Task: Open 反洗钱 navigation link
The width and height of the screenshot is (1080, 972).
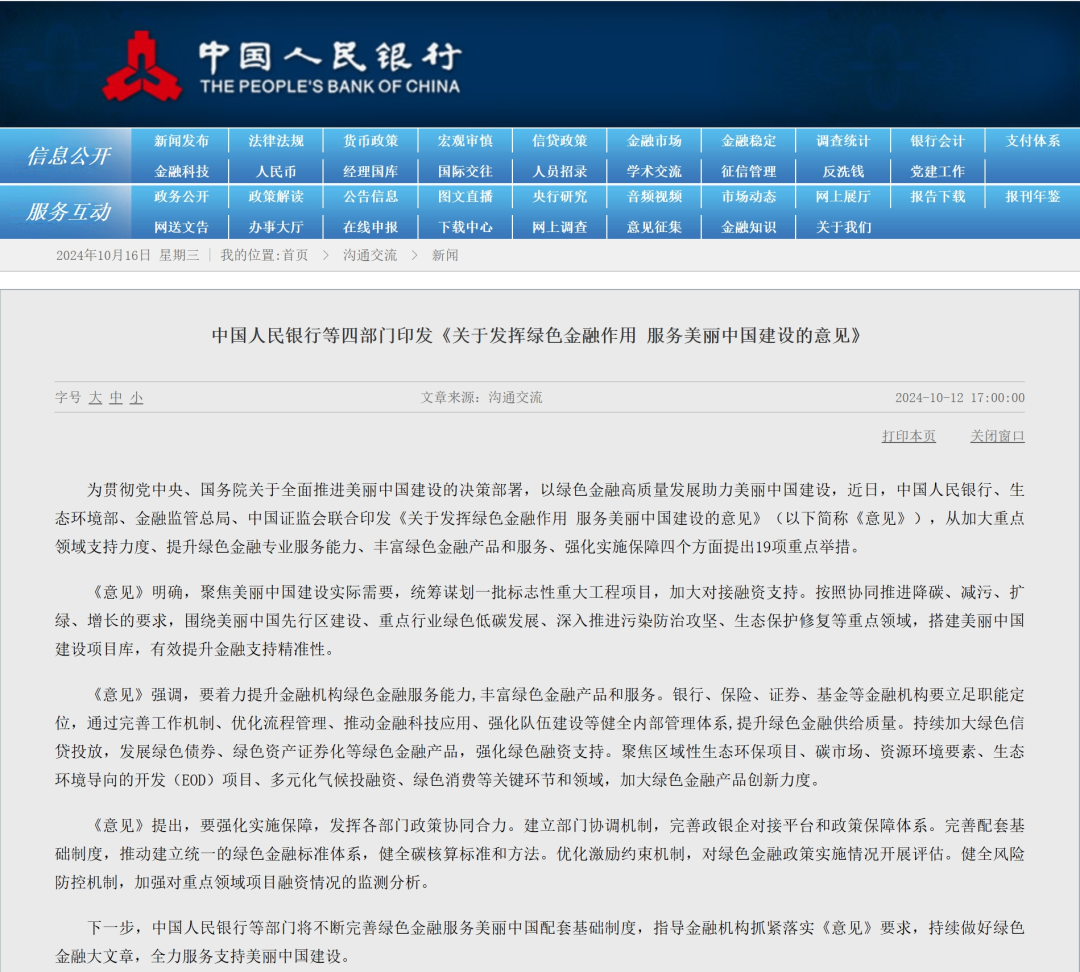Action: tap(843, 172)
